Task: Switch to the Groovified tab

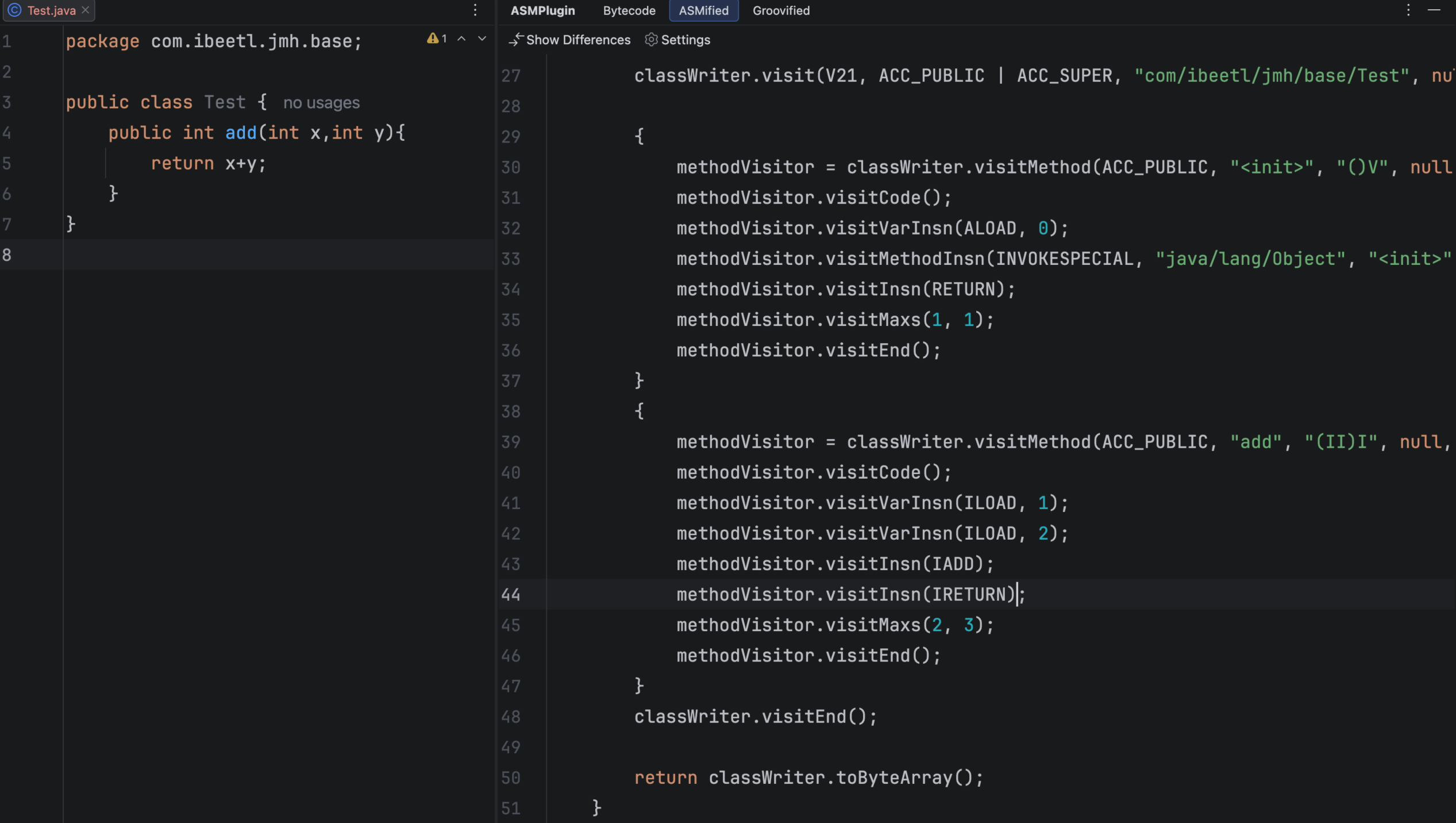Action: pyautogui.click(x=781, y=10)
